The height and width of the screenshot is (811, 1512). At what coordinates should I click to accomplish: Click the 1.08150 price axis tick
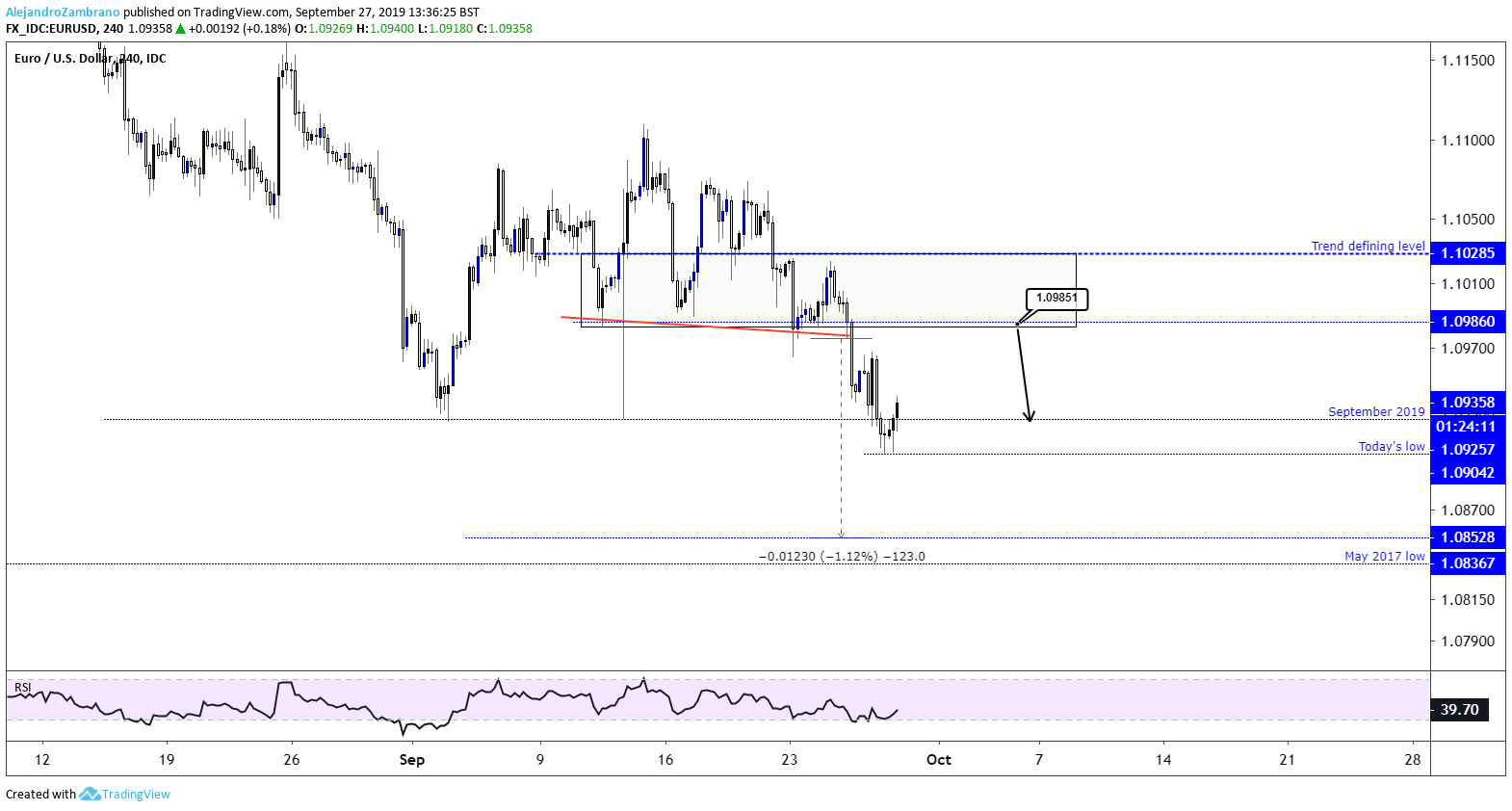pyautogui.click(x=1468, y=600)
